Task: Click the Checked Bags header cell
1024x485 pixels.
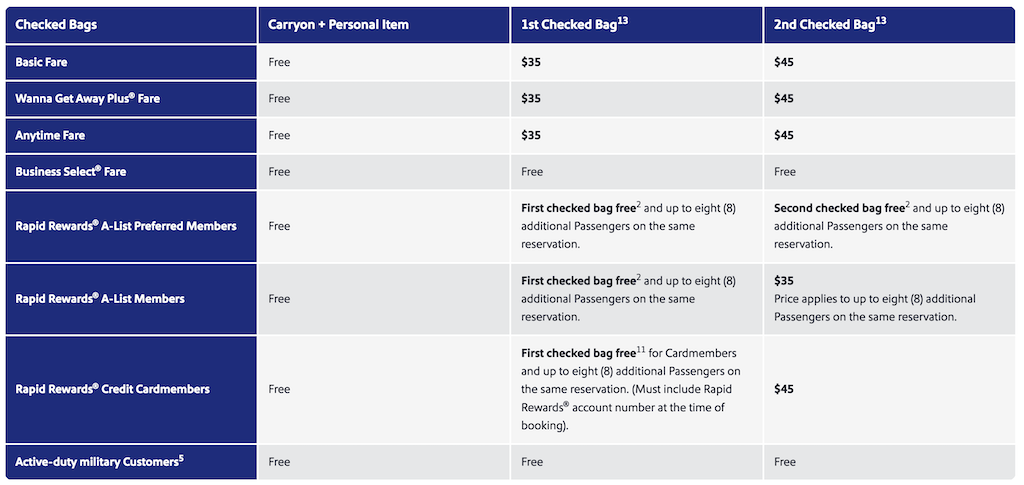Action: [131, 25]
